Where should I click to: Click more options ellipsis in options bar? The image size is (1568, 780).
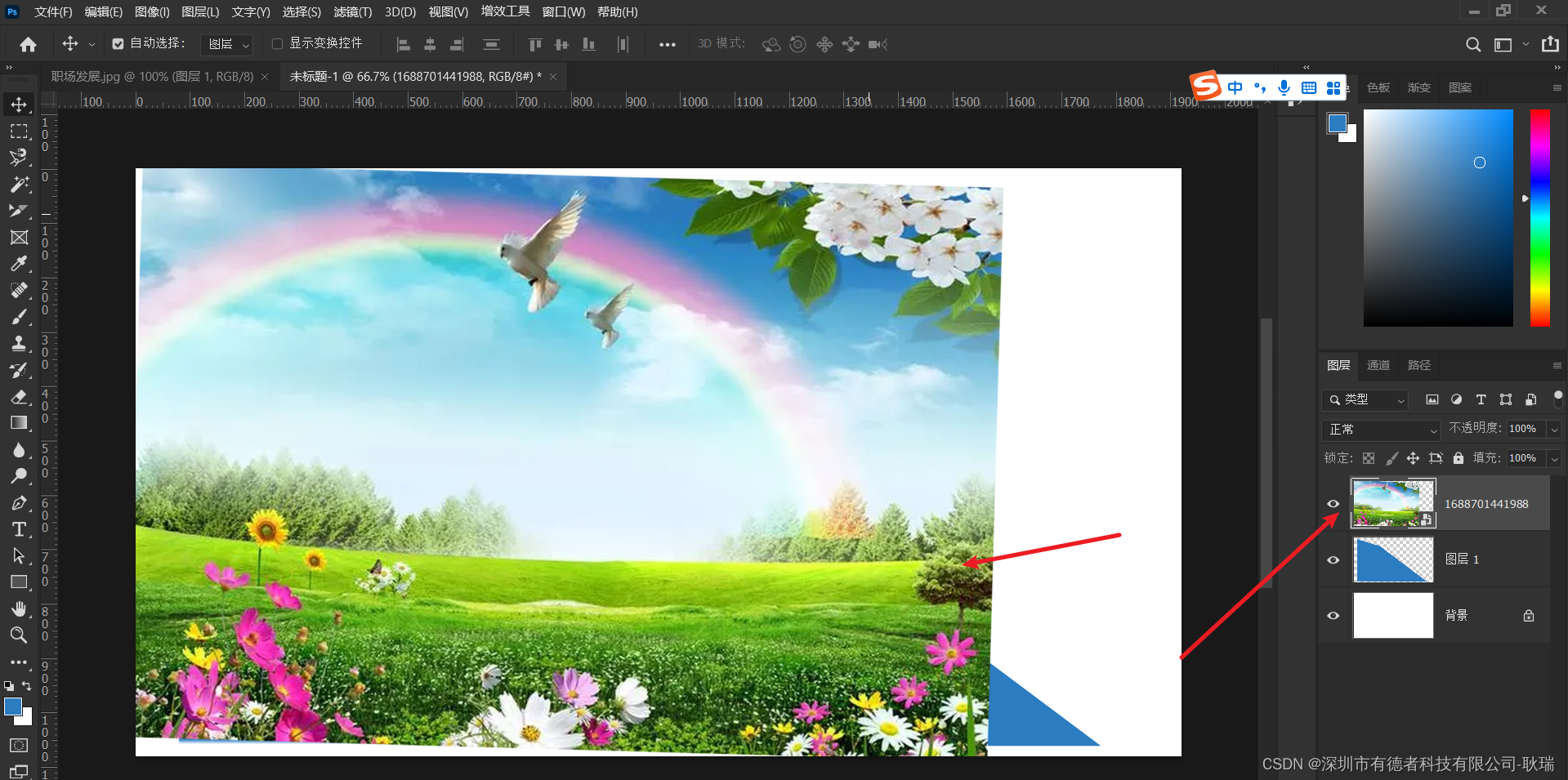(668, 44)
